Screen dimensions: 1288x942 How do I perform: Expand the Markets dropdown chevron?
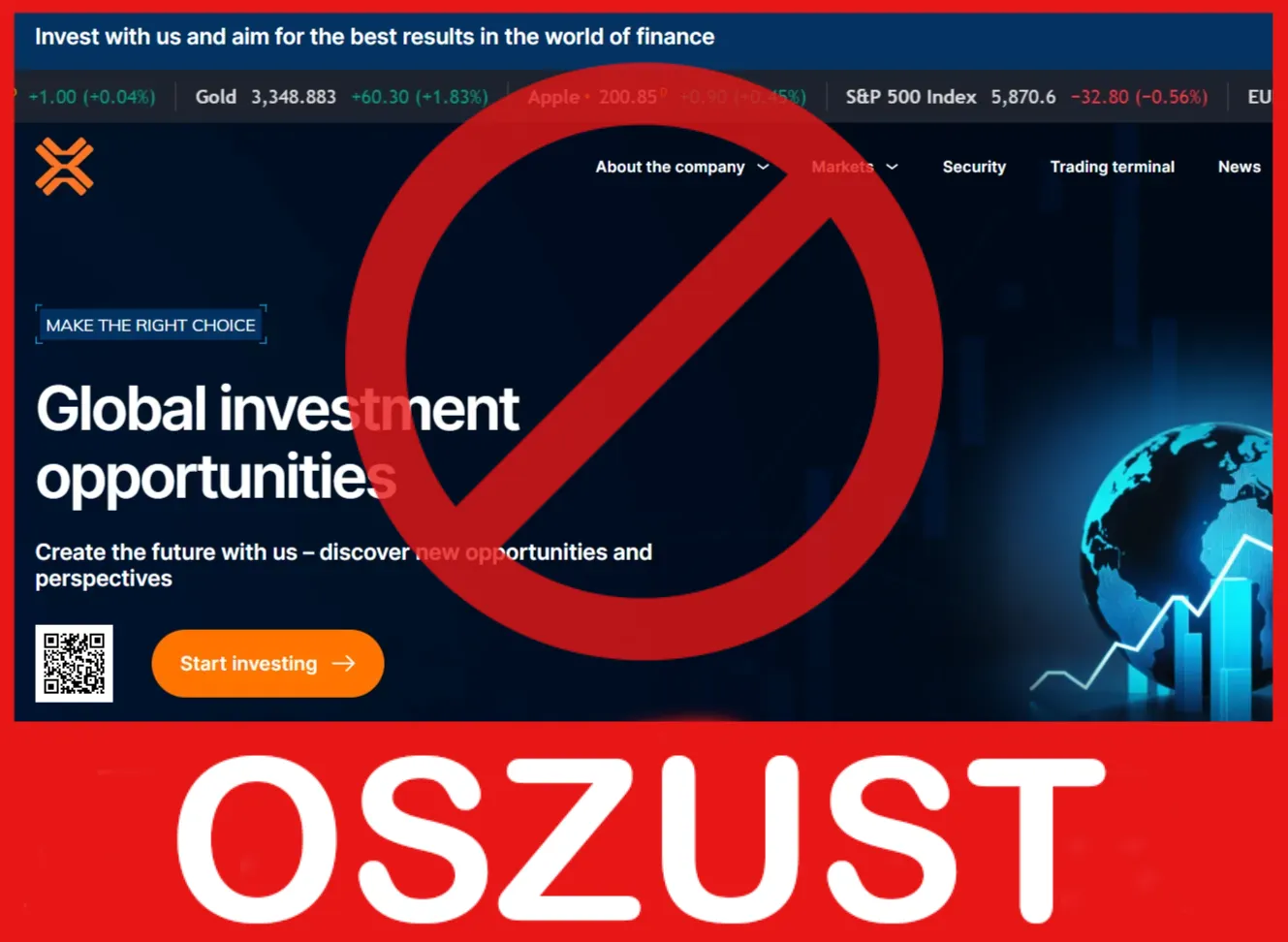893,168
